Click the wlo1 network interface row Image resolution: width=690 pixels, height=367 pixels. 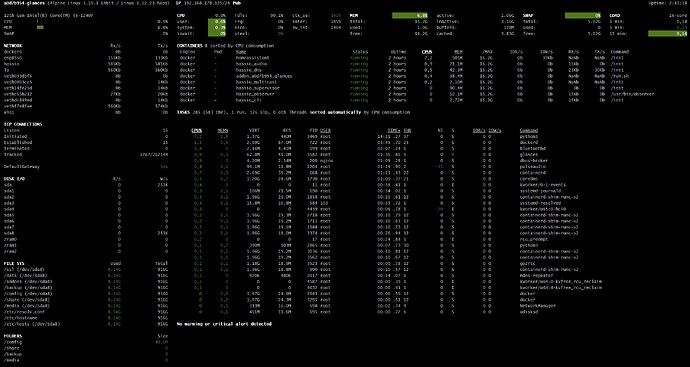[x=86, y=112]
